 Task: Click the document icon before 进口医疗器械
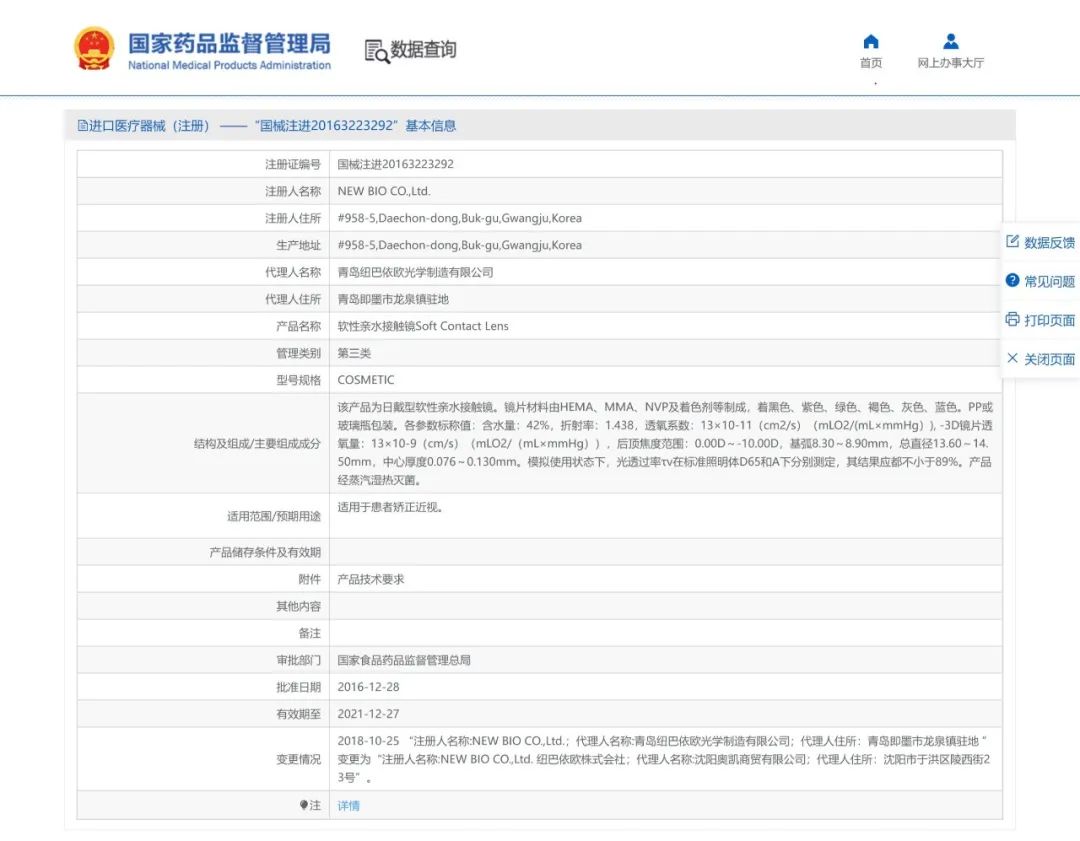[83, 125]
